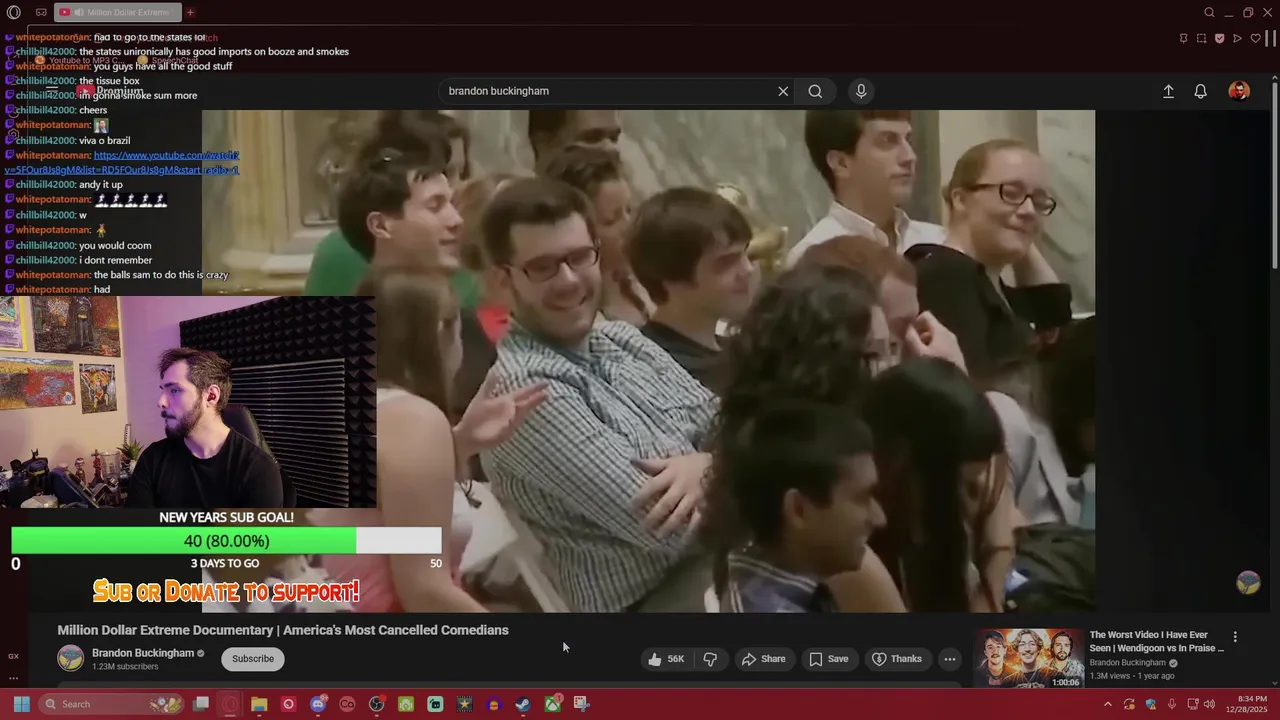
Task: Open the recommended video title link
Action: pyautogui.click(x=1156, y=641)
